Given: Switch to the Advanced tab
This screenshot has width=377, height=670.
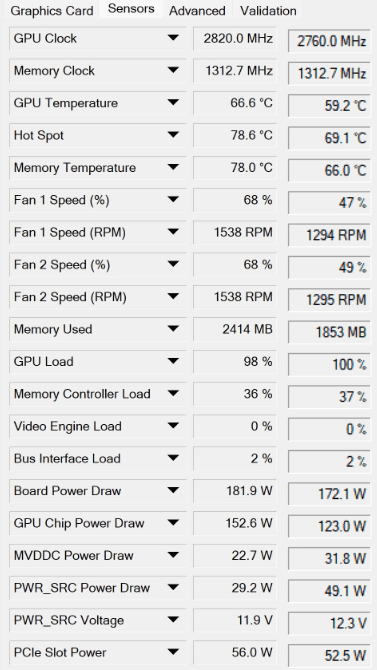Looking at the screenshot, I should coord(197,11).
